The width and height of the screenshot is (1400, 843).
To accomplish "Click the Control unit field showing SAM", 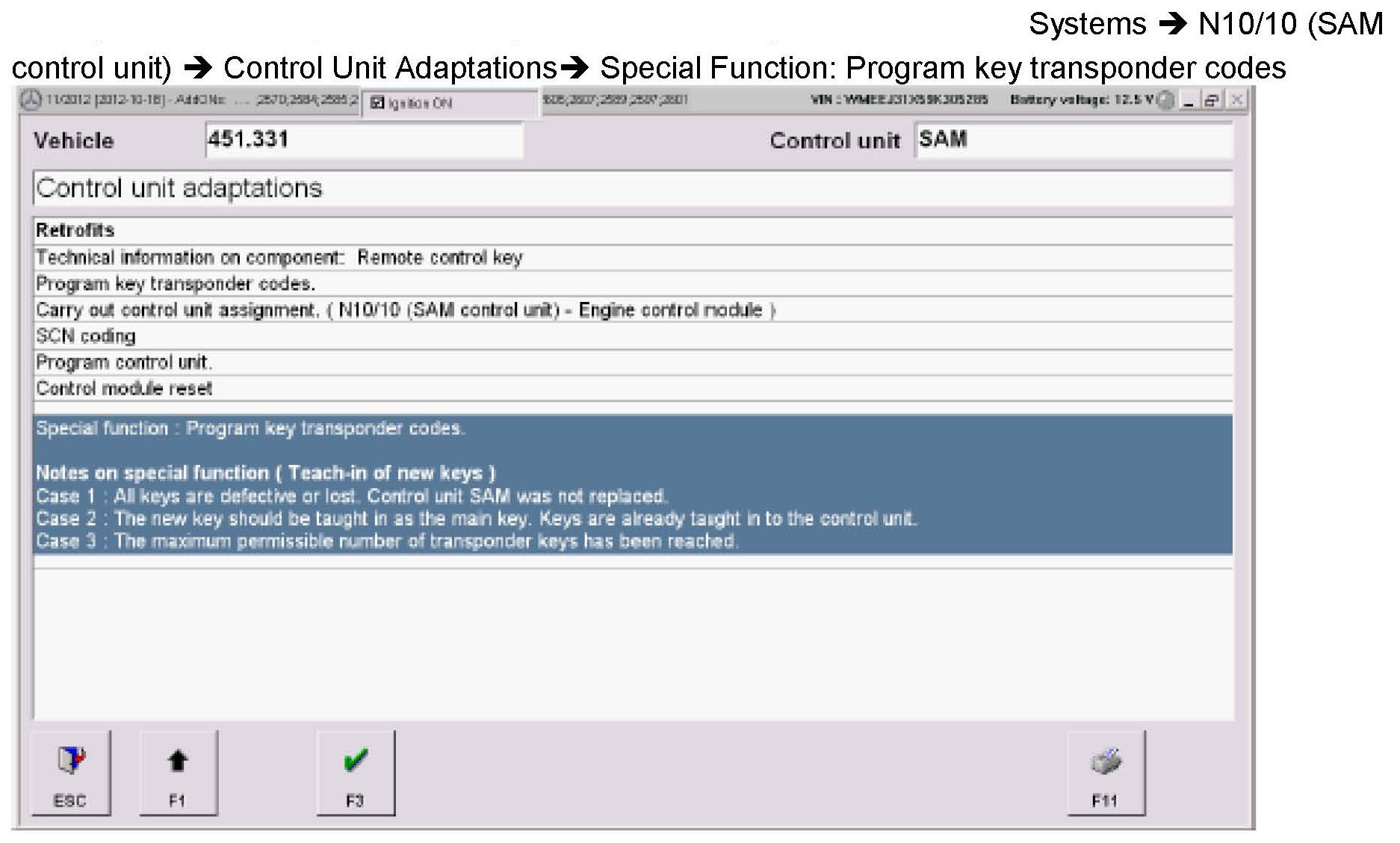I will pos(1073,140).
